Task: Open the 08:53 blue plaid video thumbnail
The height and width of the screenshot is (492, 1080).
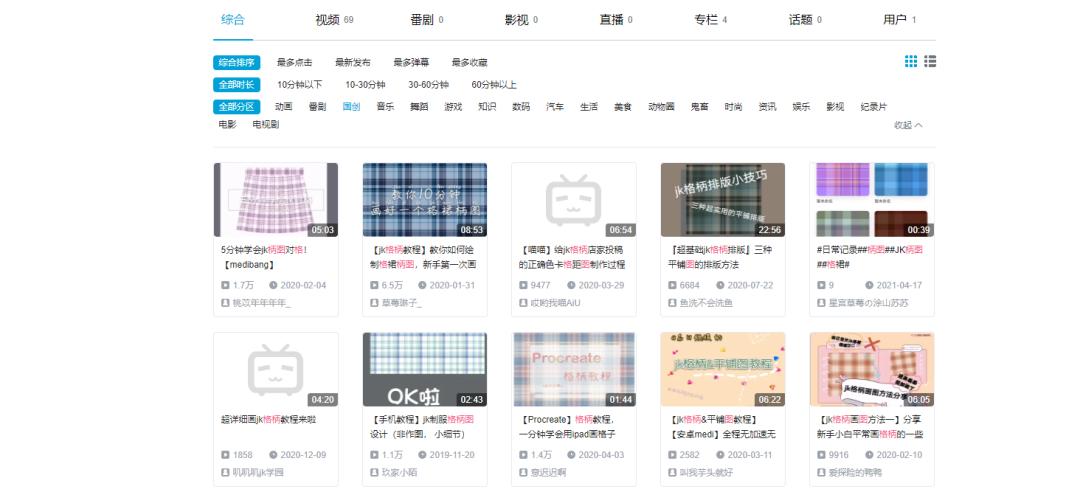Action: (425, 200)
